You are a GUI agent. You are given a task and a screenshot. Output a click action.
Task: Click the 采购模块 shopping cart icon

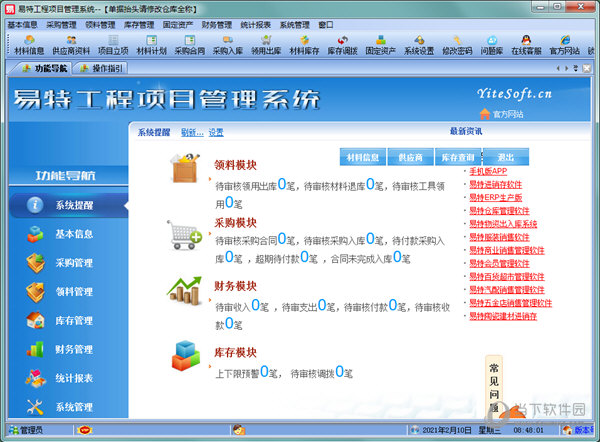(184, 235)
